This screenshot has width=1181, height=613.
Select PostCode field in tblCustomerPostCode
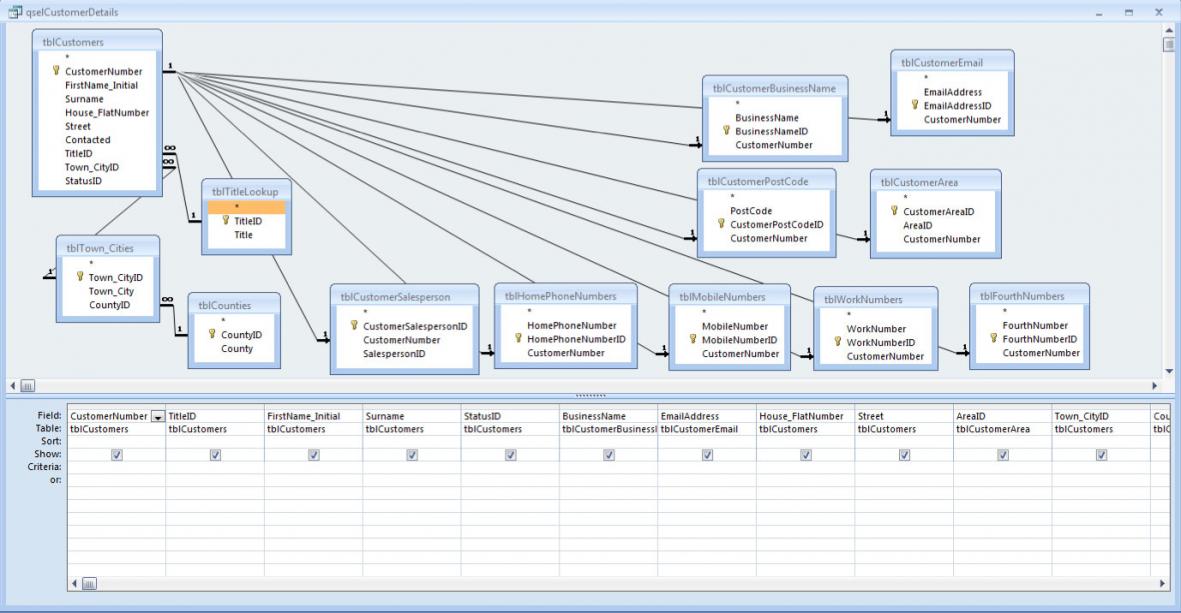coord(751,211)
